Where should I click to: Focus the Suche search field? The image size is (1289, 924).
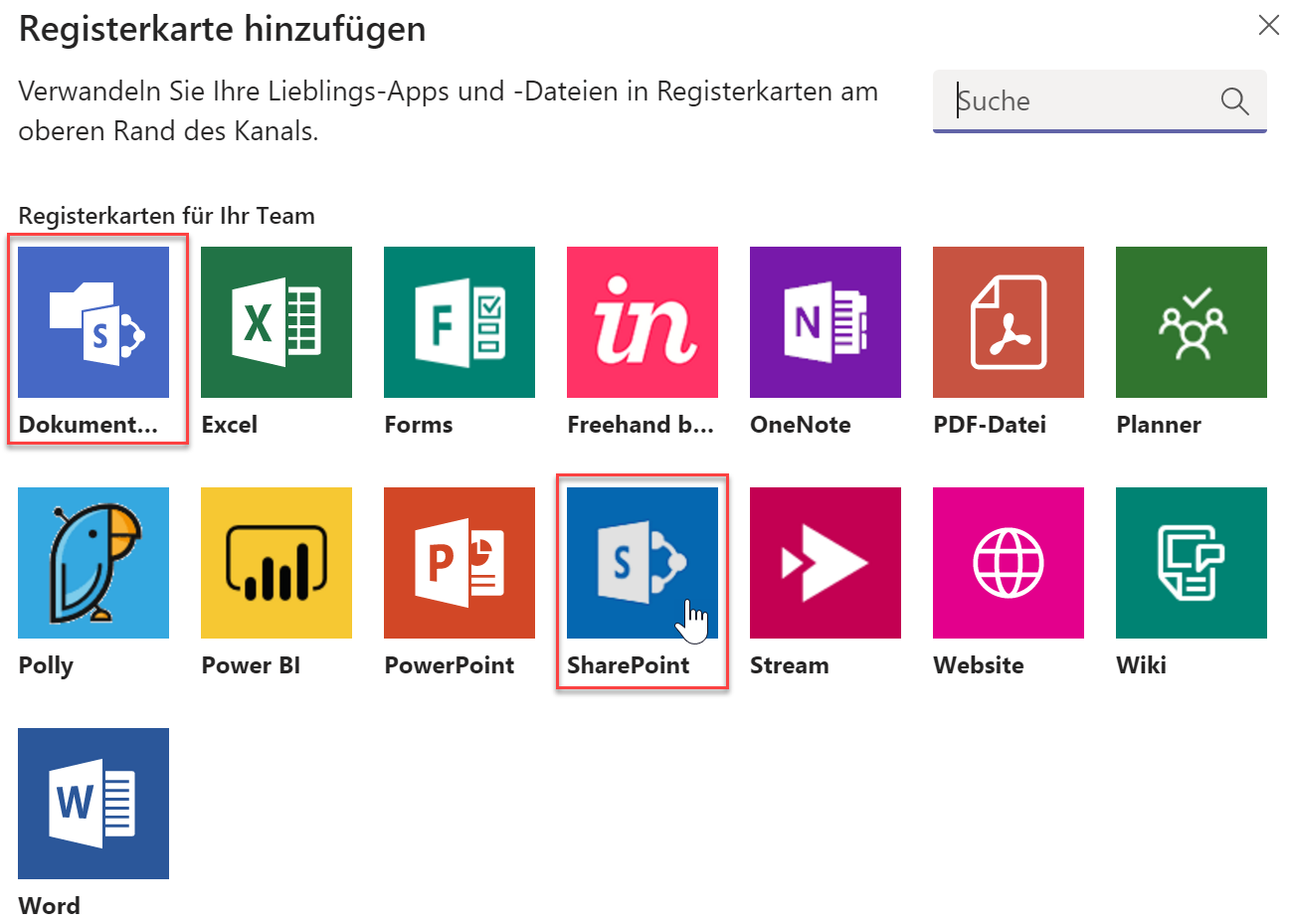point(1100,100)
